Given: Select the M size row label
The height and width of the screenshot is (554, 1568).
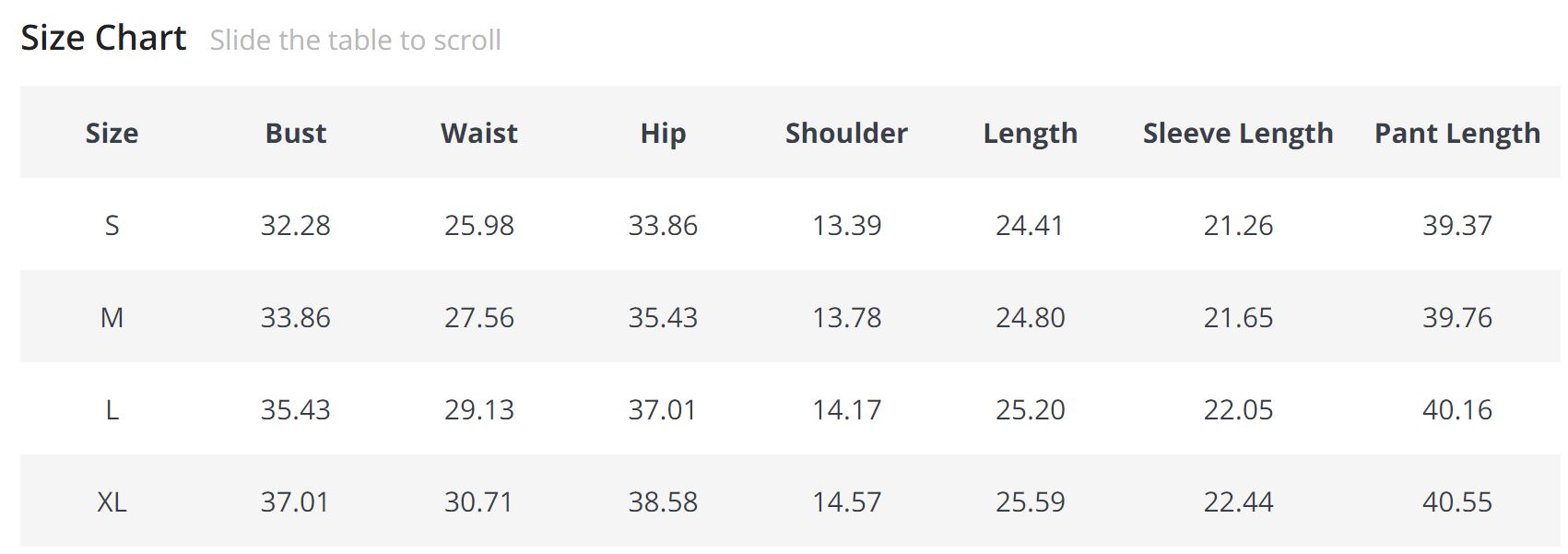Looking at the screenshot, I should tap(112, 317).
